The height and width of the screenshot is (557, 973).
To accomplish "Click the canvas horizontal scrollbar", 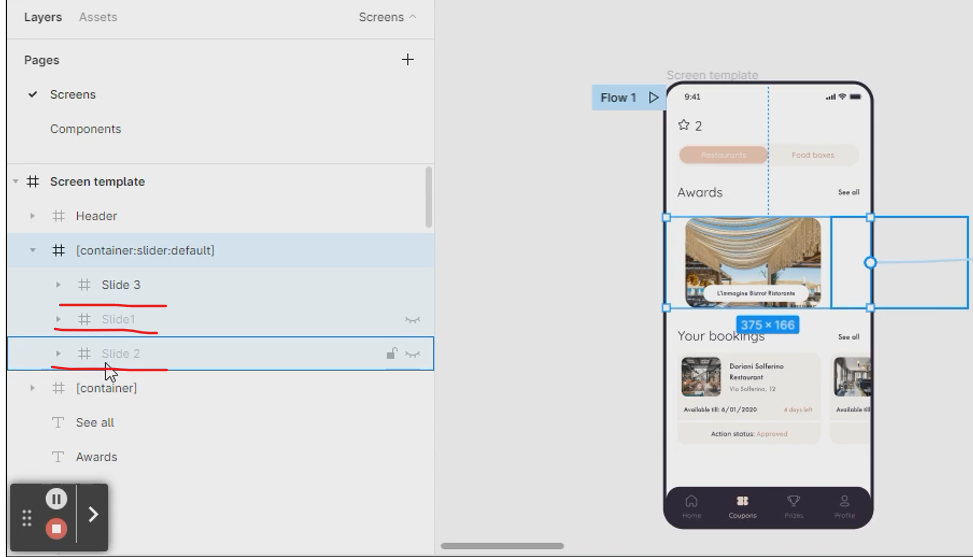I will [x=503, y=546].
